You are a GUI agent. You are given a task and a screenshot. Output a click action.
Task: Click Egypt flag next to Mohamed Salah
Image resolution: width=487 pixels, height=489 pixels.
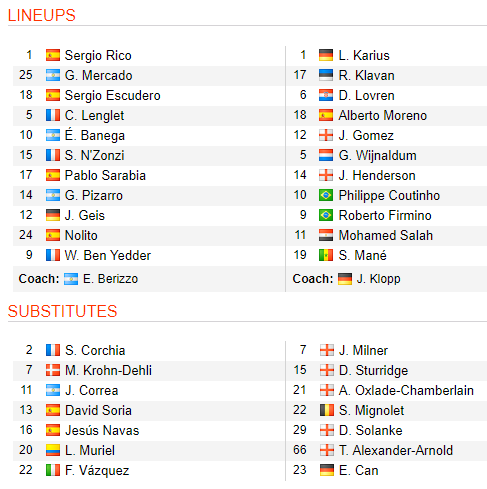[326, 235]
